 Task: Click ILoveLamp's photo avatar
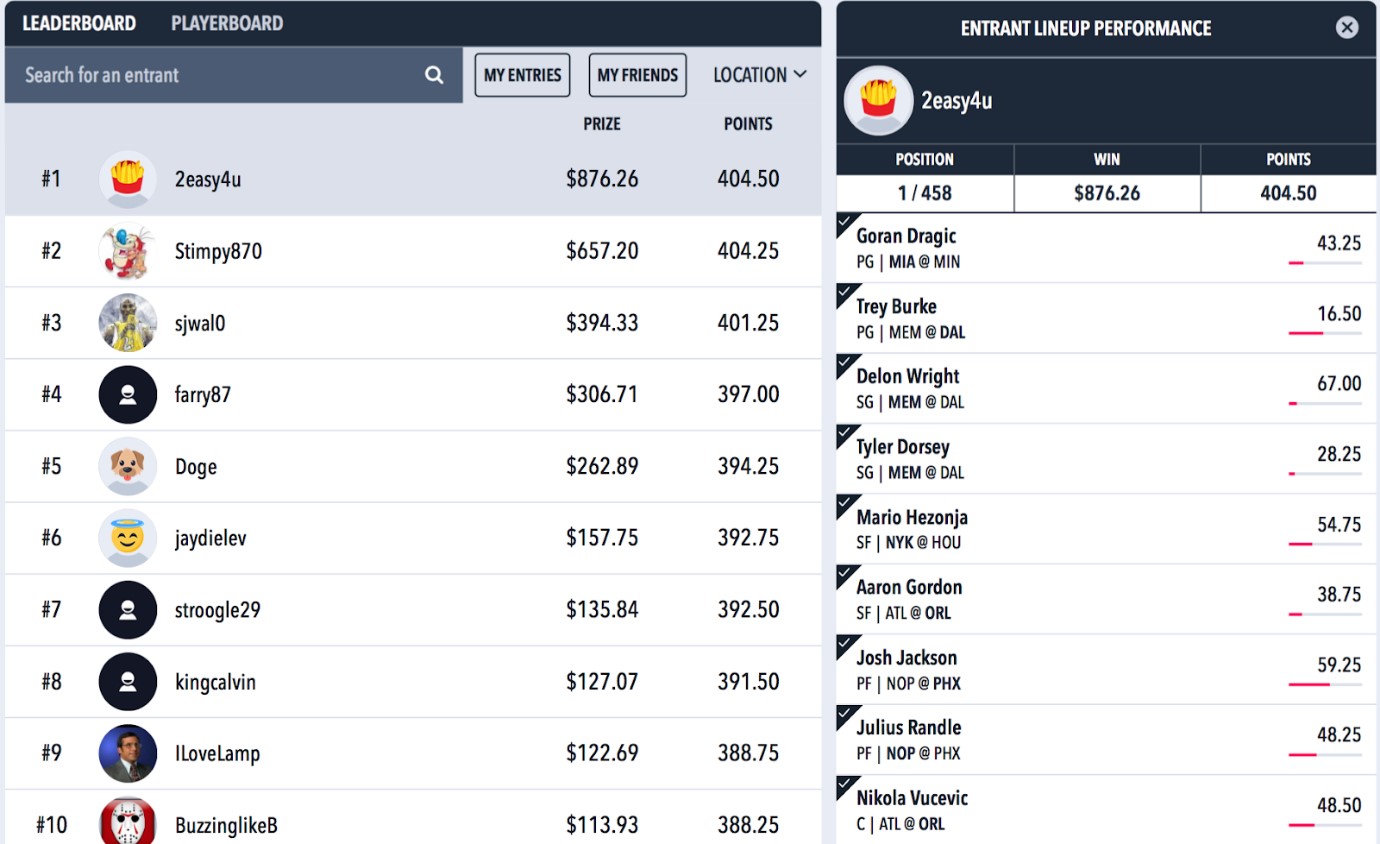click(127, 754)
